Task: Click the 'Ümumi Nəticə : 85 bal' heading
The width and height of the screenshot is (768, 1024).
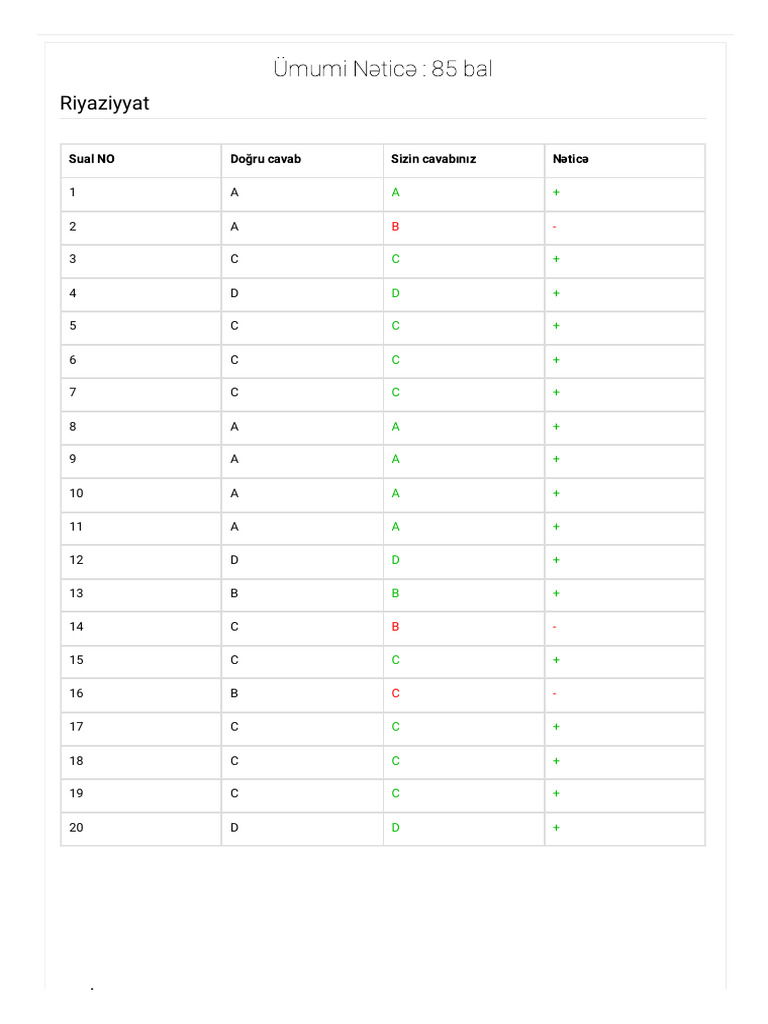Action: (383, 69)
